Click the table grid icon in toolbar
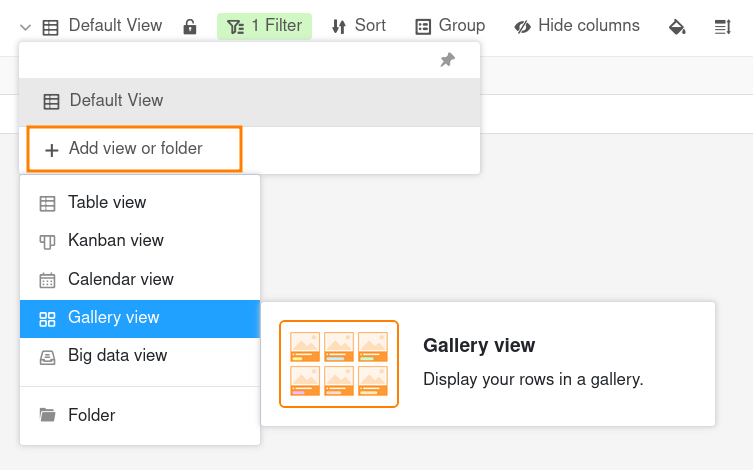Image resolution: width=753 pixels, height=470 pixels. coord(50,27)
